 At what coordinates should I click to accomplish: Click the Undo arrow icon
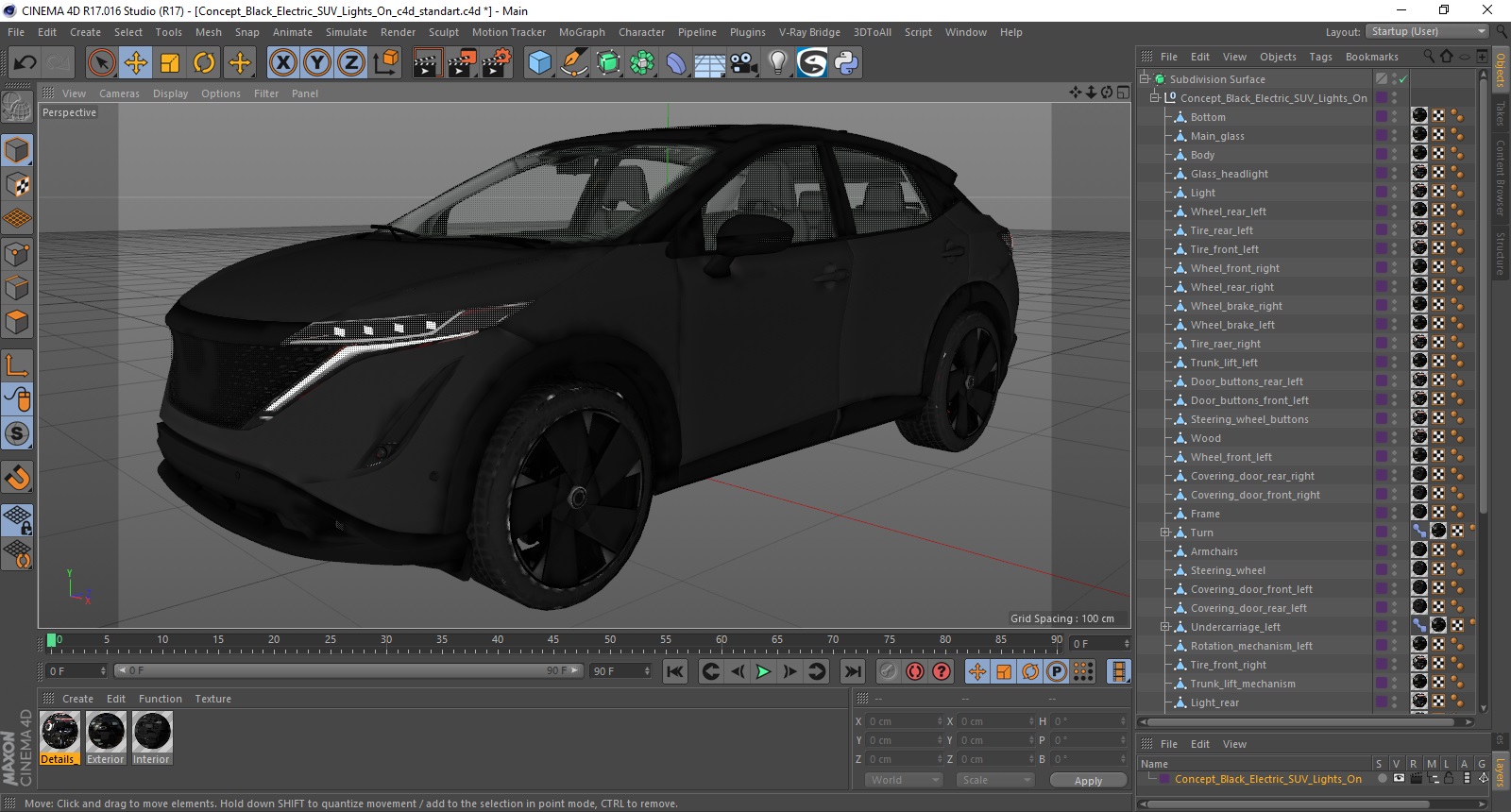tap(25, 63)
